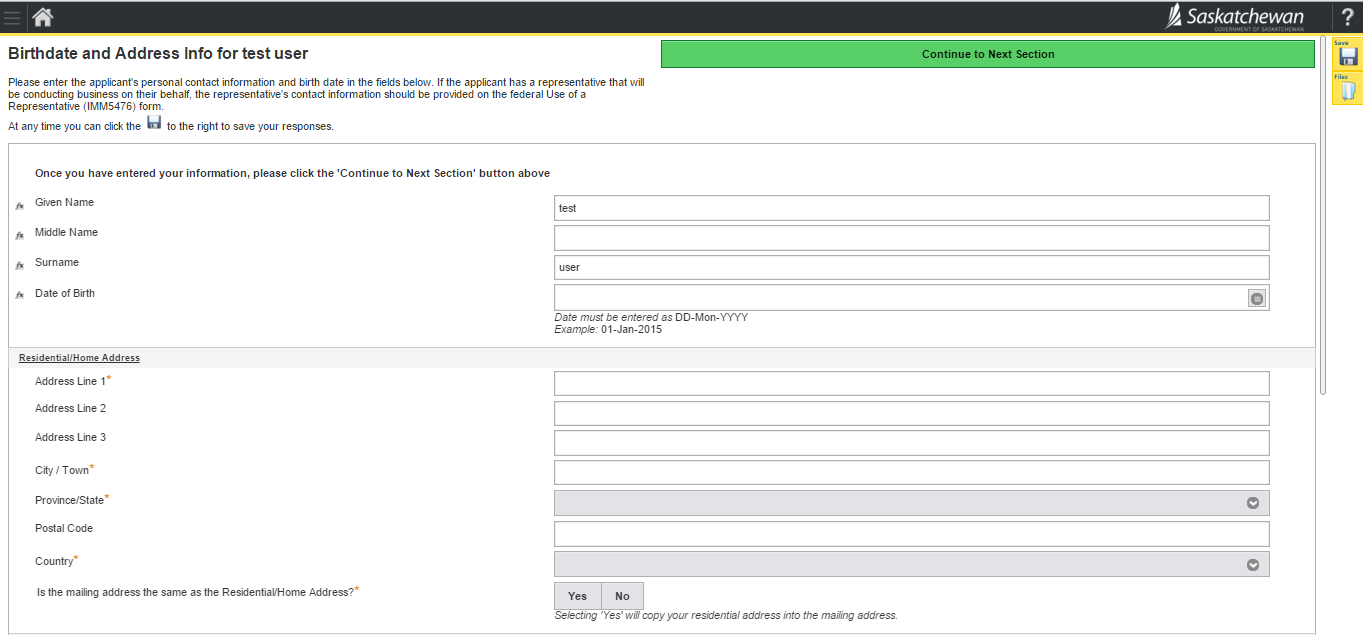
Task: Click the fx icon beside Middle Name
Action: (x=19, y=236)
